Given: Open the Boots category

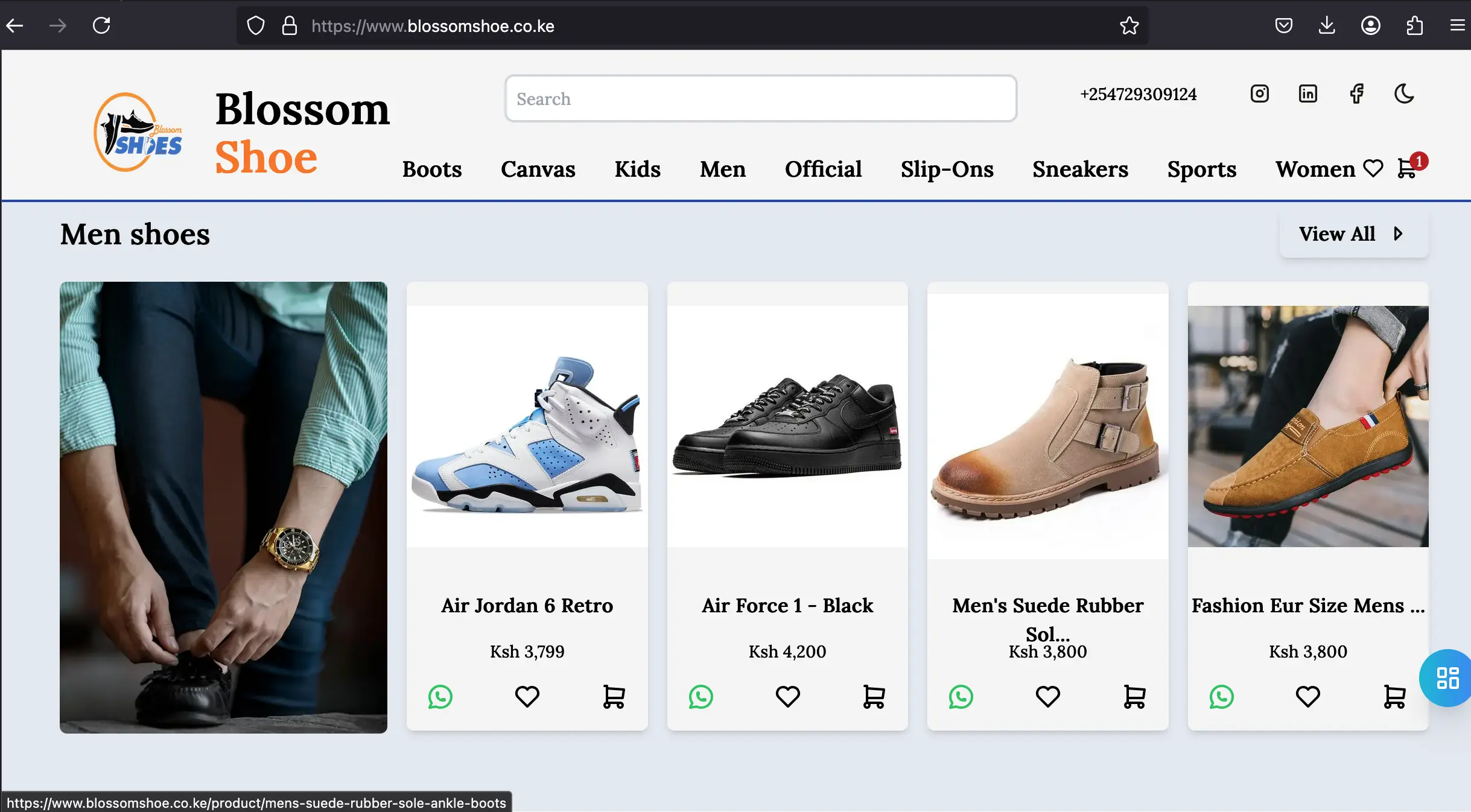Looking at the screenshot, I should [x=432, y=169].
